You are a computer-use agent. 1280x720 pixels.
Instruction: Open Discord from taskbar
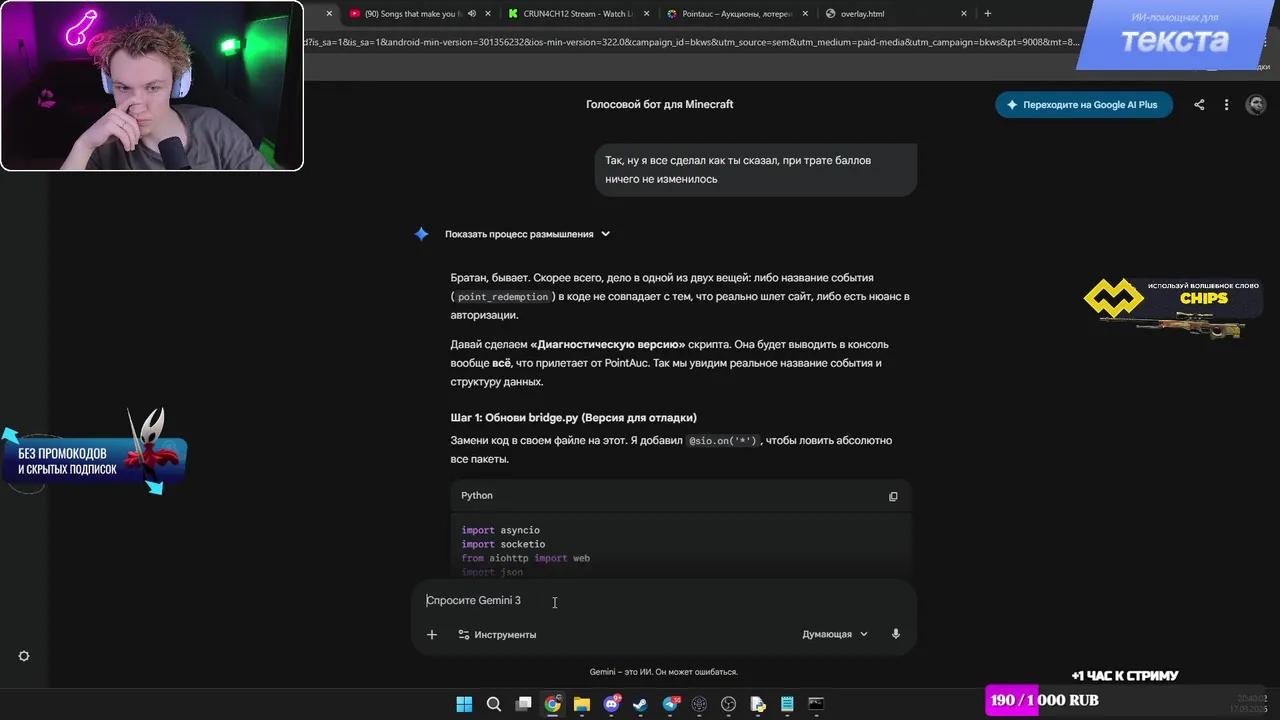tap(611, 704)
